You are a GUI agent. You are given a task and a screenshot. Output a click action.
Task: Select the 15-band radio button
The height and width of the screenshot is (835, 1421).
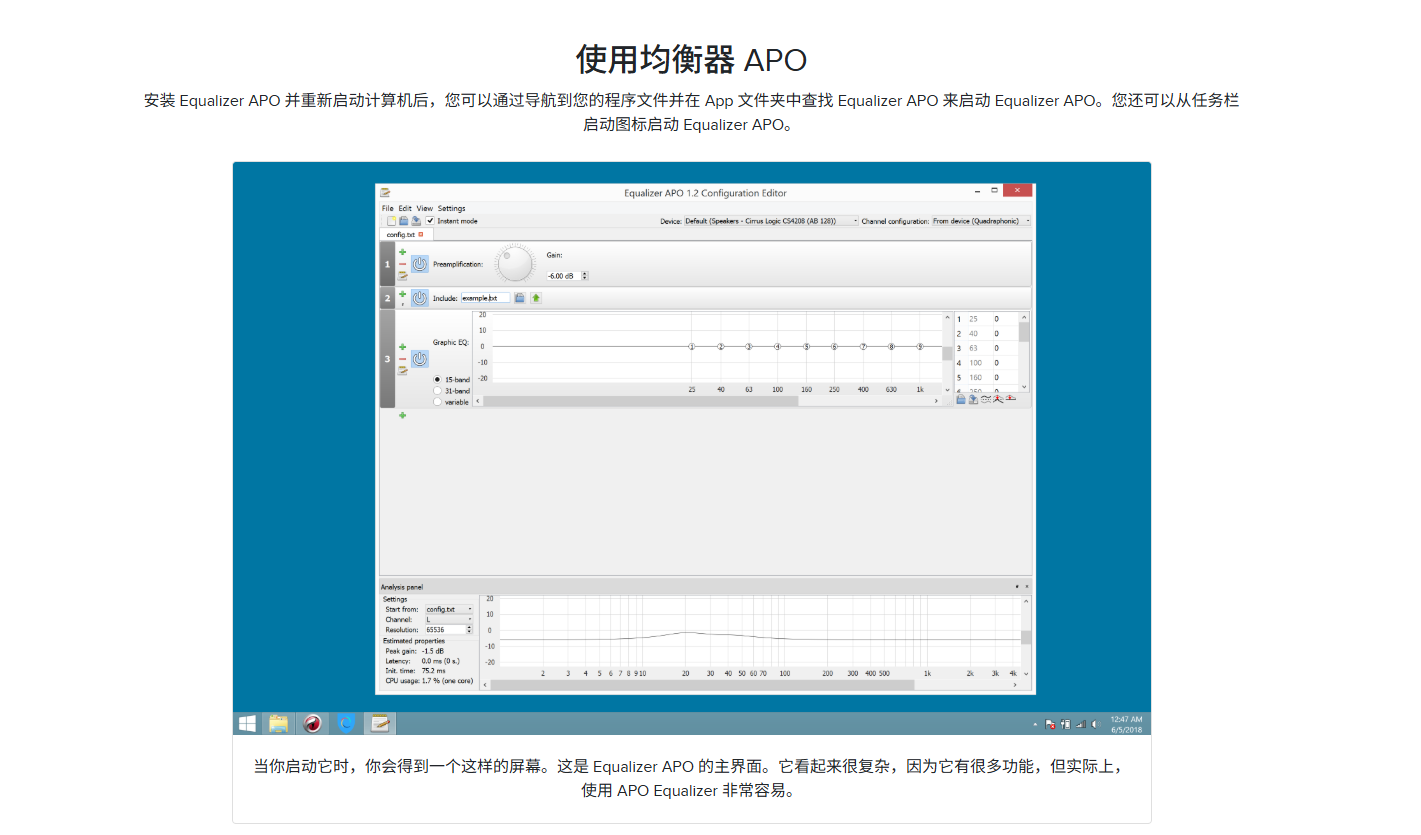click(x=437, y=380)
